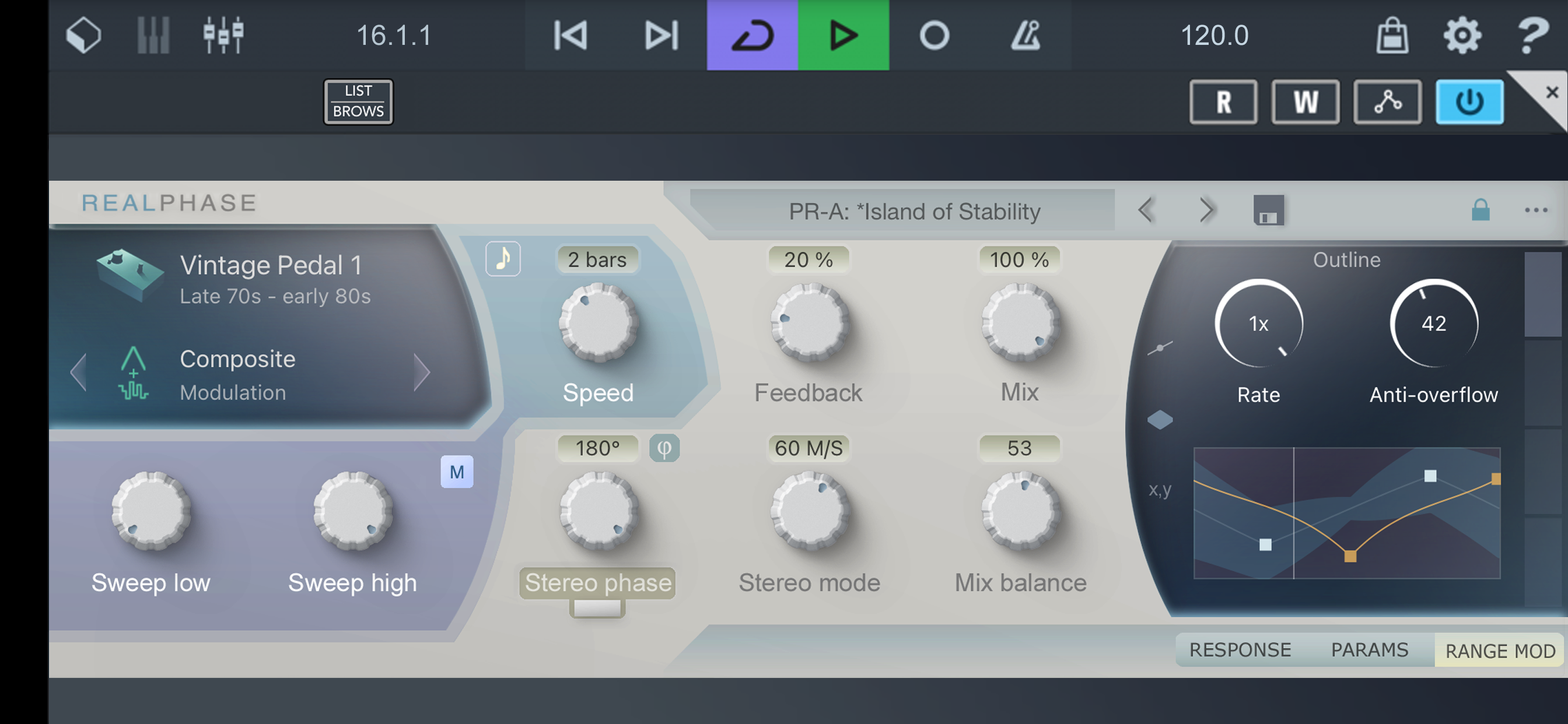This screenshot has width=1568, height=724.
Task: Click the 20 % feedback value
Action: coord(808,260)
